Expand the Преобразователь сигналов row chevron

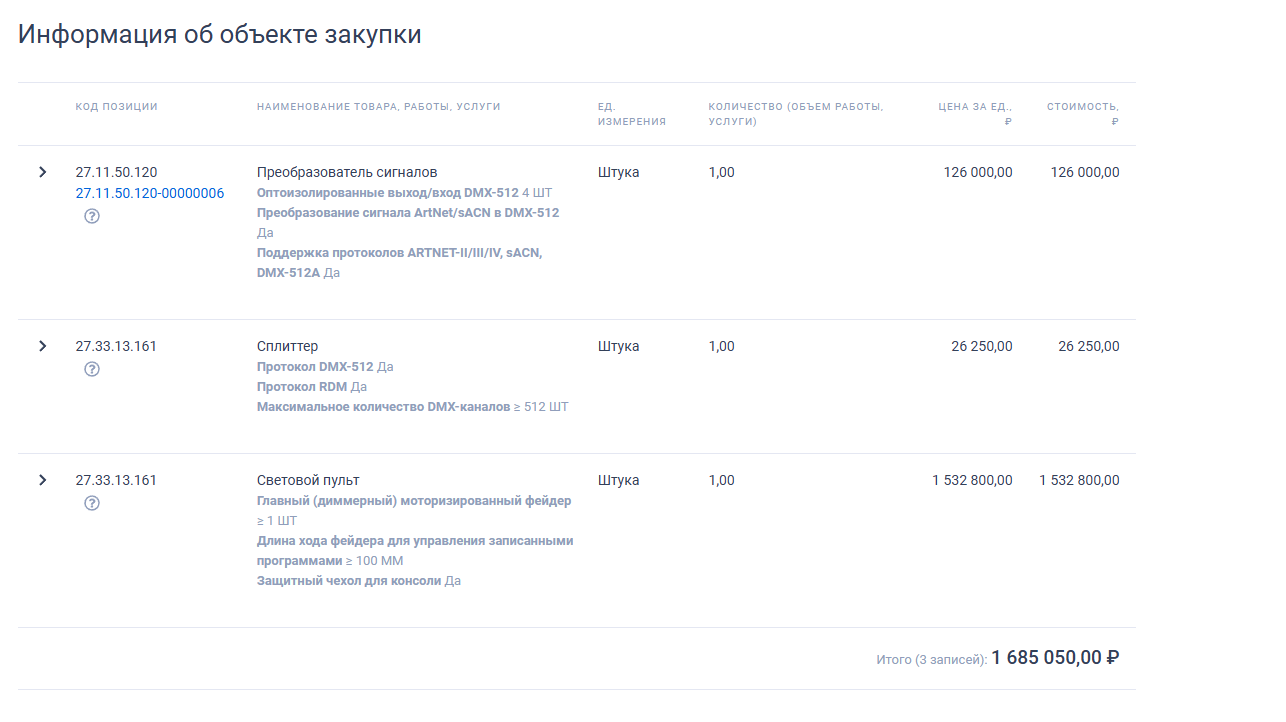tap(42, 172)
